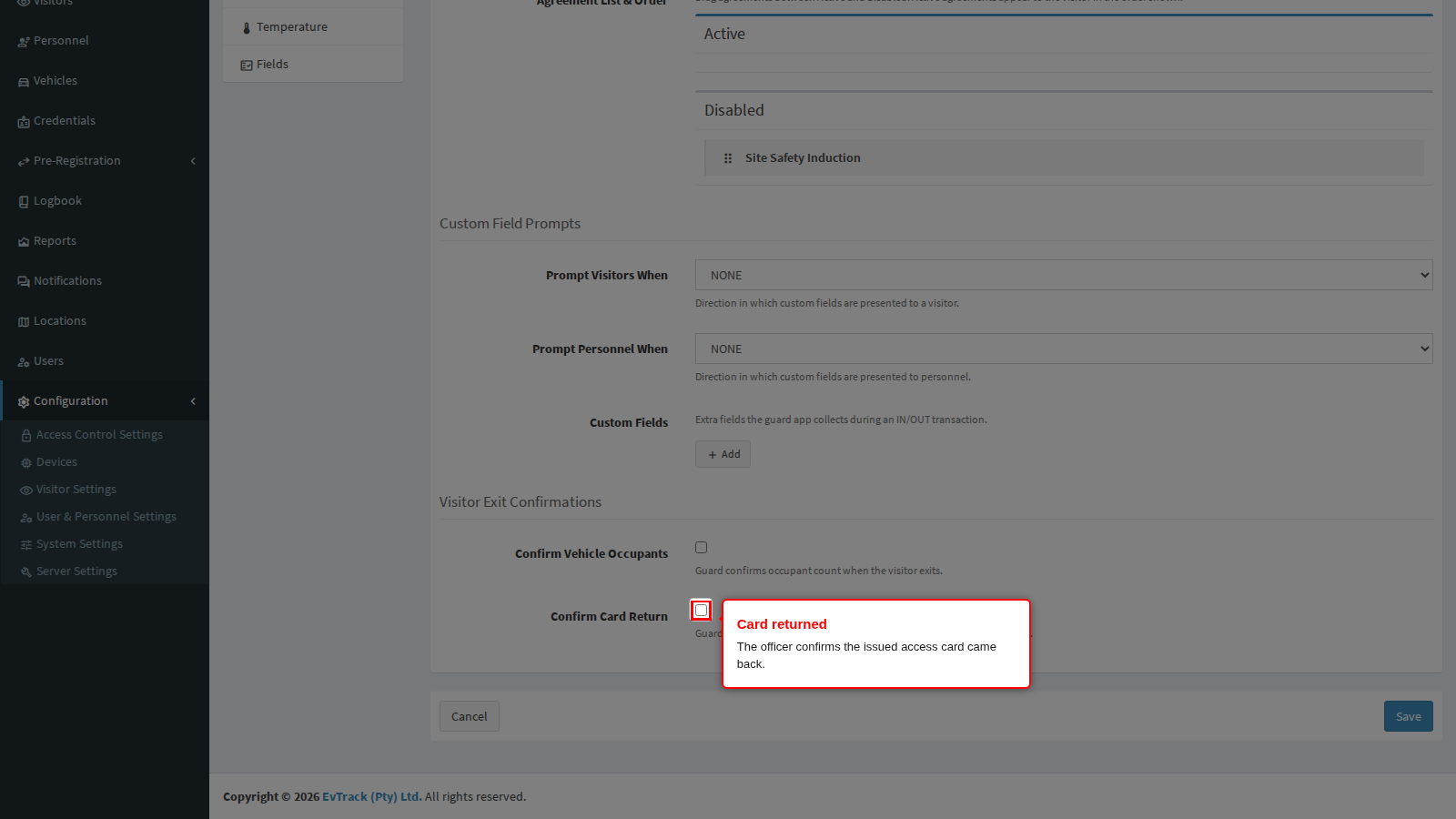Open the Personnel page
Image resolution: width=1456 pixels, height=819 pixels.
click(105, 41)
